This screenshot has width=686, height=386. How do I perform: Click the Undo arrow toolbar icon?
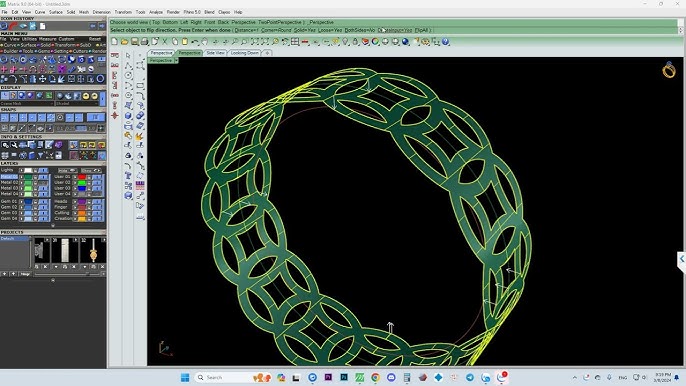[x=195, y=42]
